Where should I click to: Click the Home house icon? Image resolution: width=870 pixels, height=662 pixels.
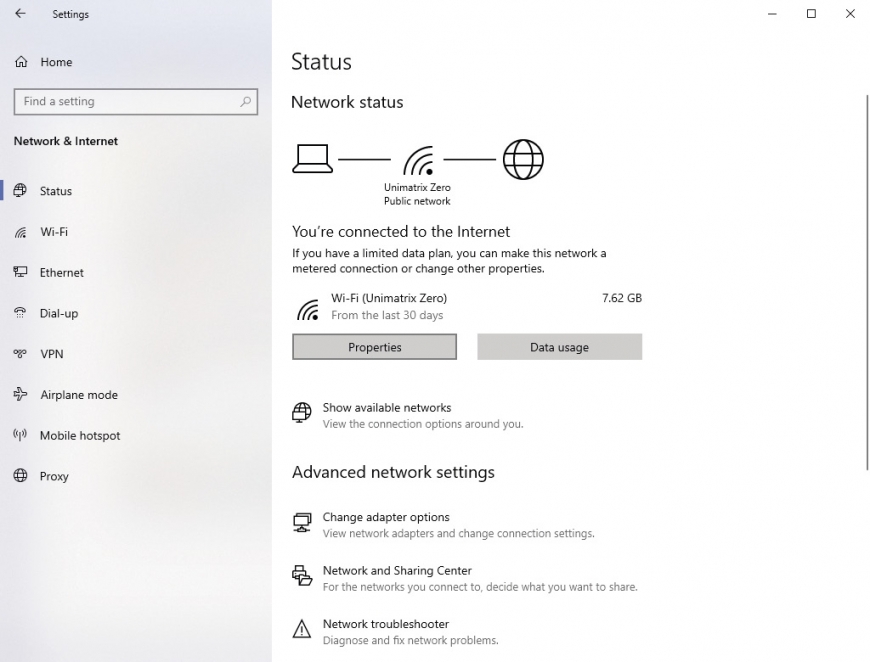(x=21, y=62)
